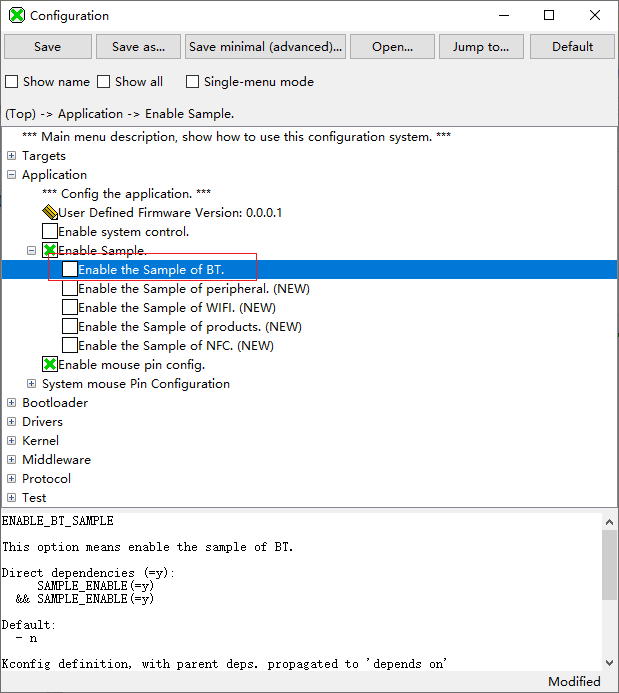Expand the Bootloader menu node
The width and height of the screenshot is (619, 693).
(x=12, y=403)
